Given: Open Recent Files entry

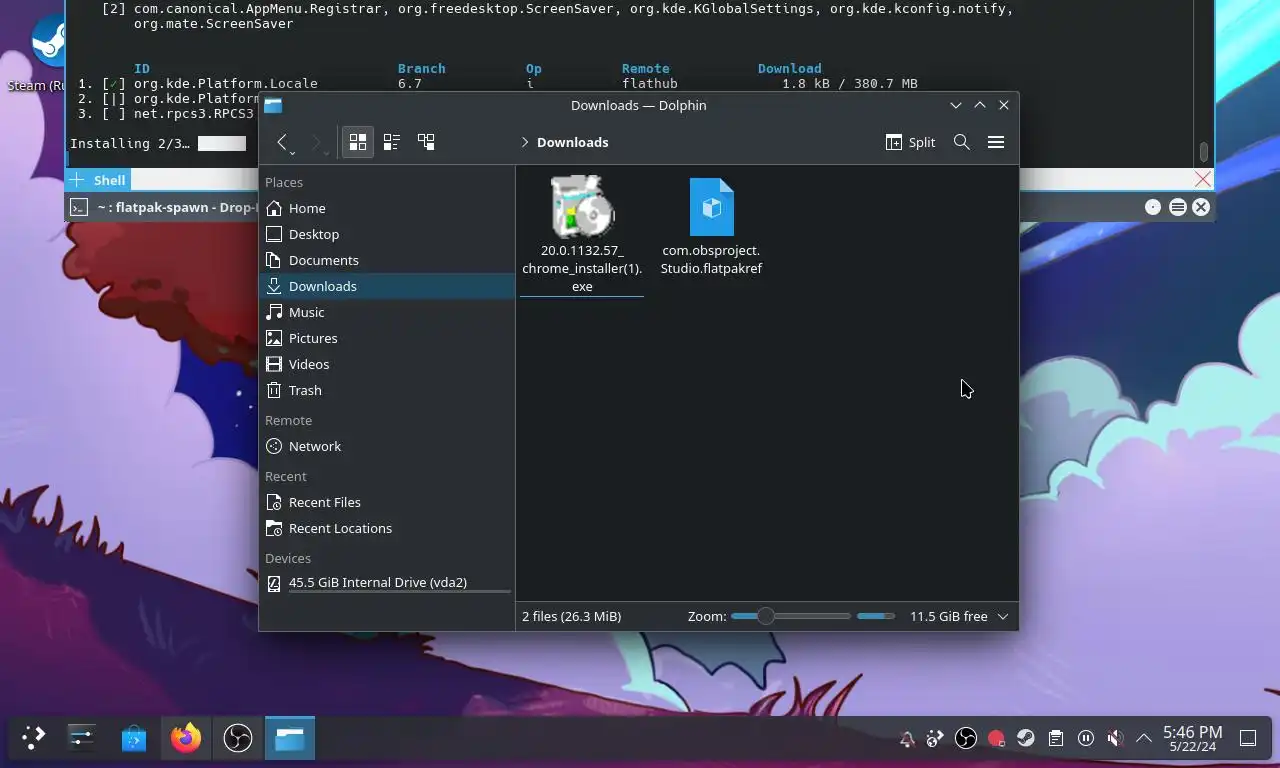Looking at the screenshot, I should tap(387, 502).
